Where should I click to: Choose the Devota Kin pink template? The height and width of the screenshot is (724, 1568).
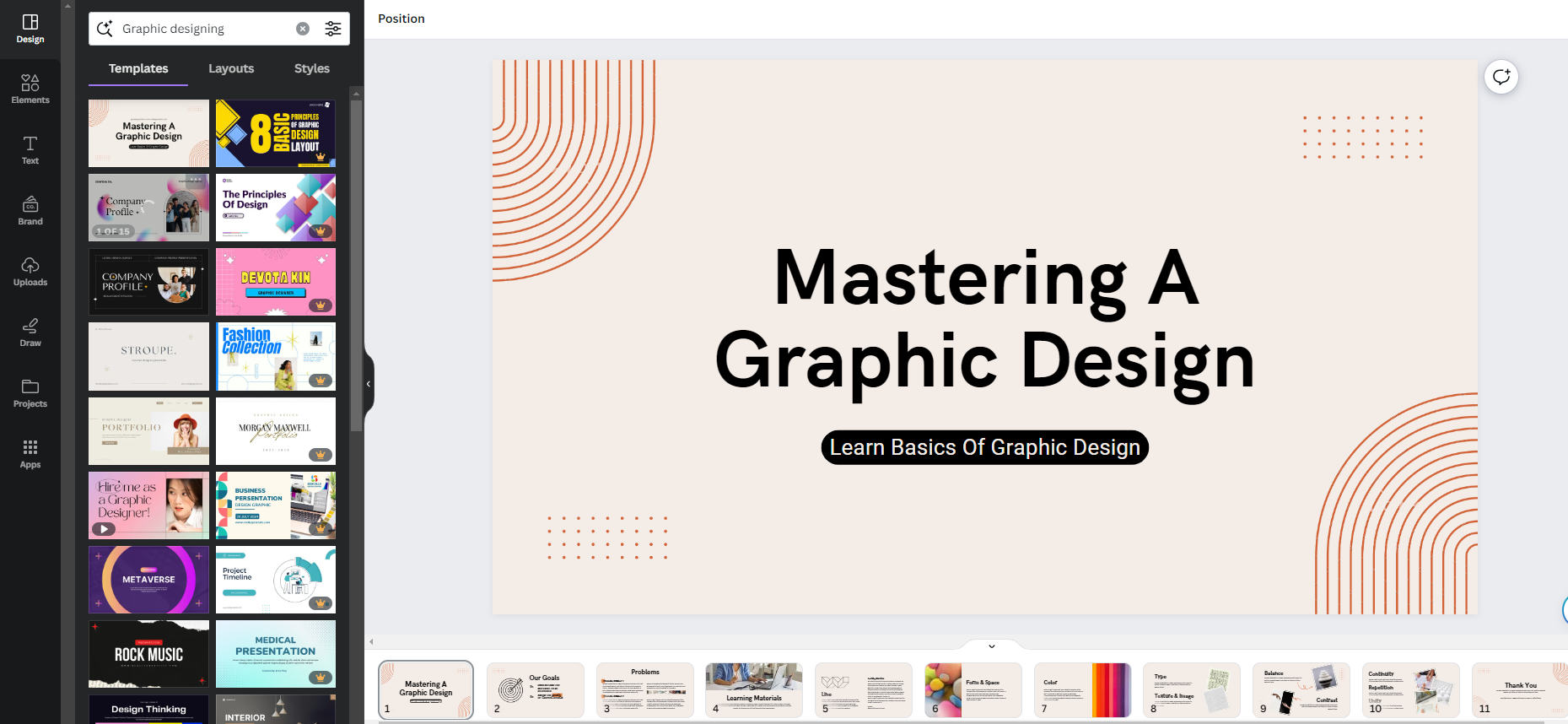[x=276, y=282]
